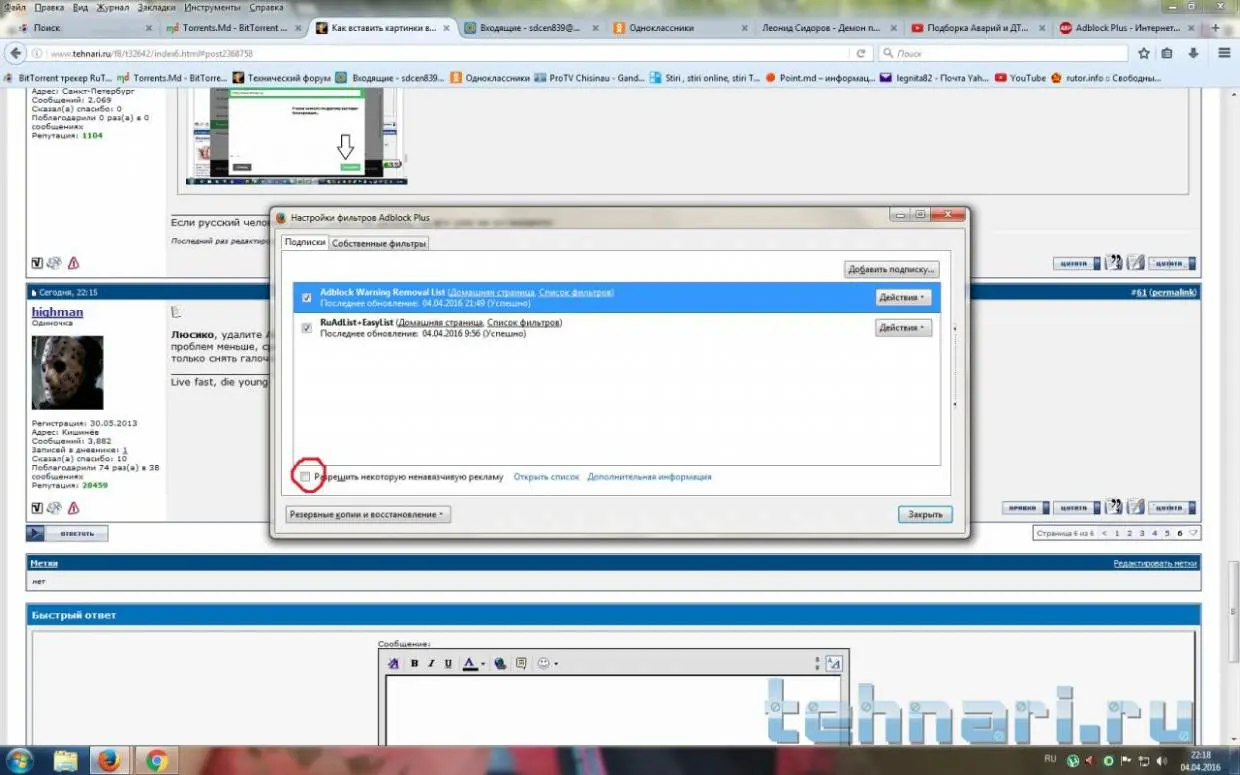Click the ответить reply button below the post
Viewport: 1240px width, 775px height.
coord(67,533)
